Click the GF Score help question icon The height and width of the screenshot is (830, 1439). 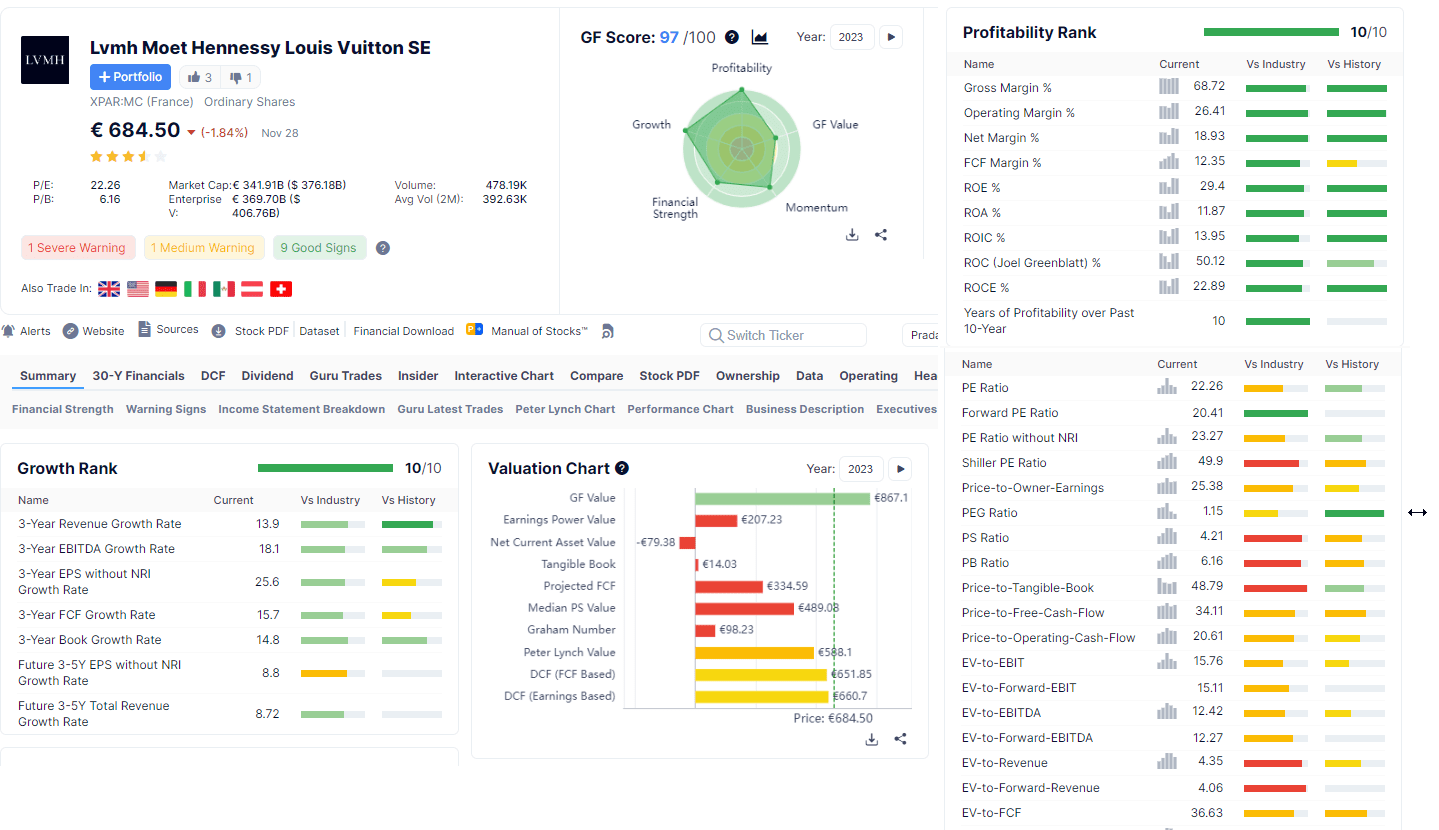(x=732, y=37)
